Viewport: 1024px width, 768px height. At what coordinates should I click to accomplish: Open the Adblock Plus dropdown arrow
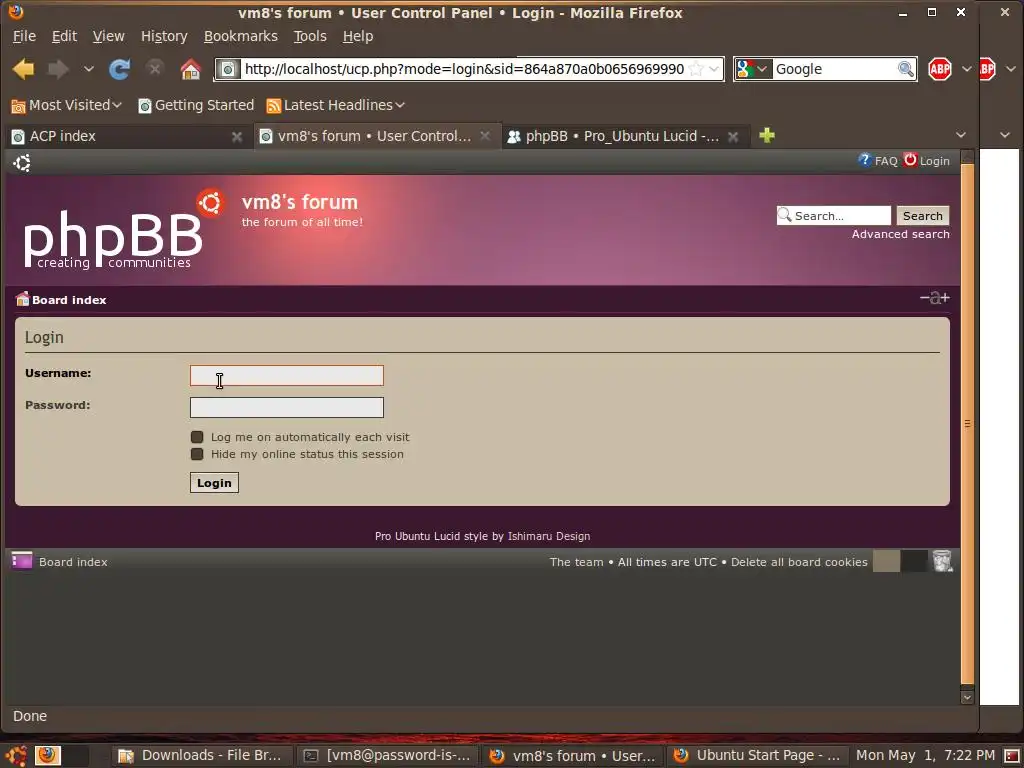click(x=966, y=69)
